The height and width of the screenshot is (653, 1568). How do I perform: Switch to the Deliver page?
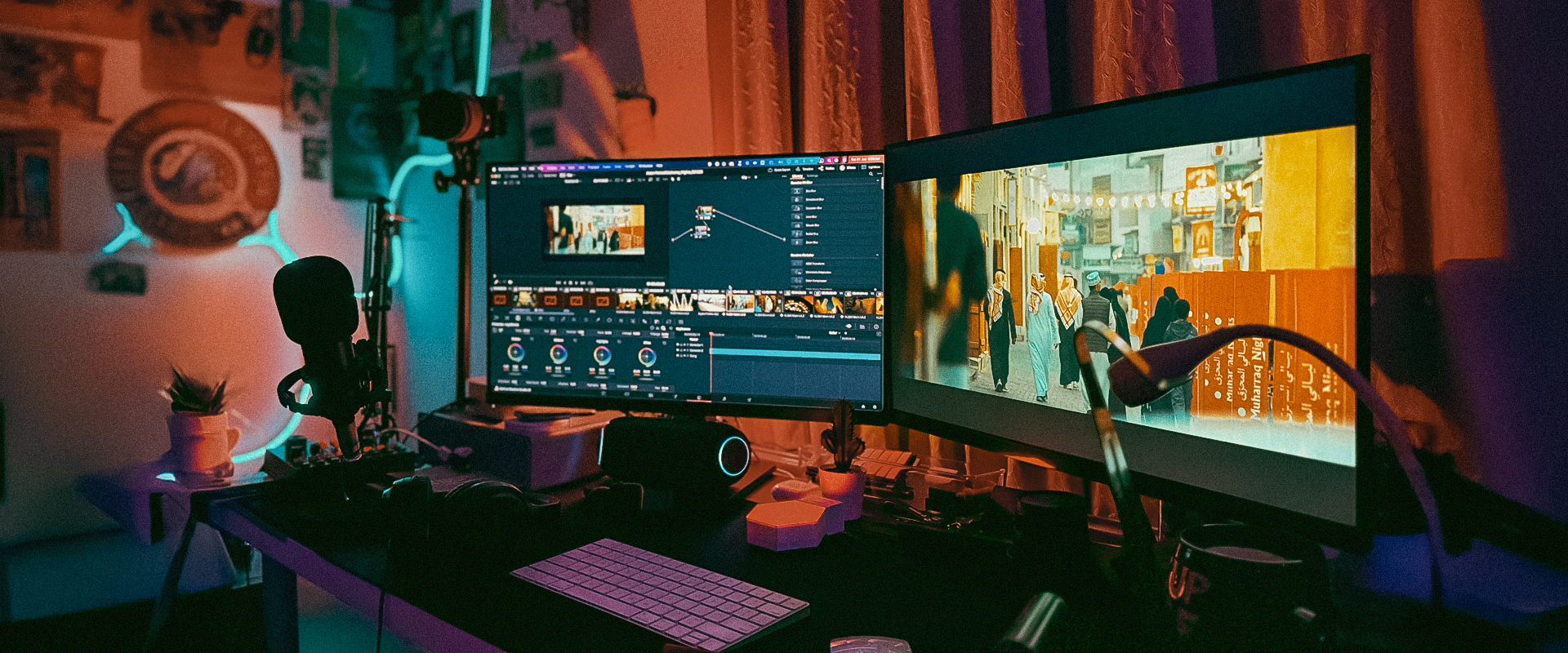coord(749,400)
